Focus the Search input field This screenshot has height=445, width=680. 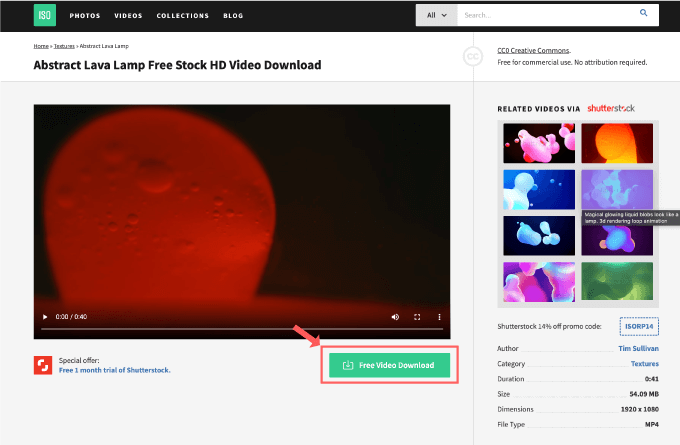coord(546,15)
